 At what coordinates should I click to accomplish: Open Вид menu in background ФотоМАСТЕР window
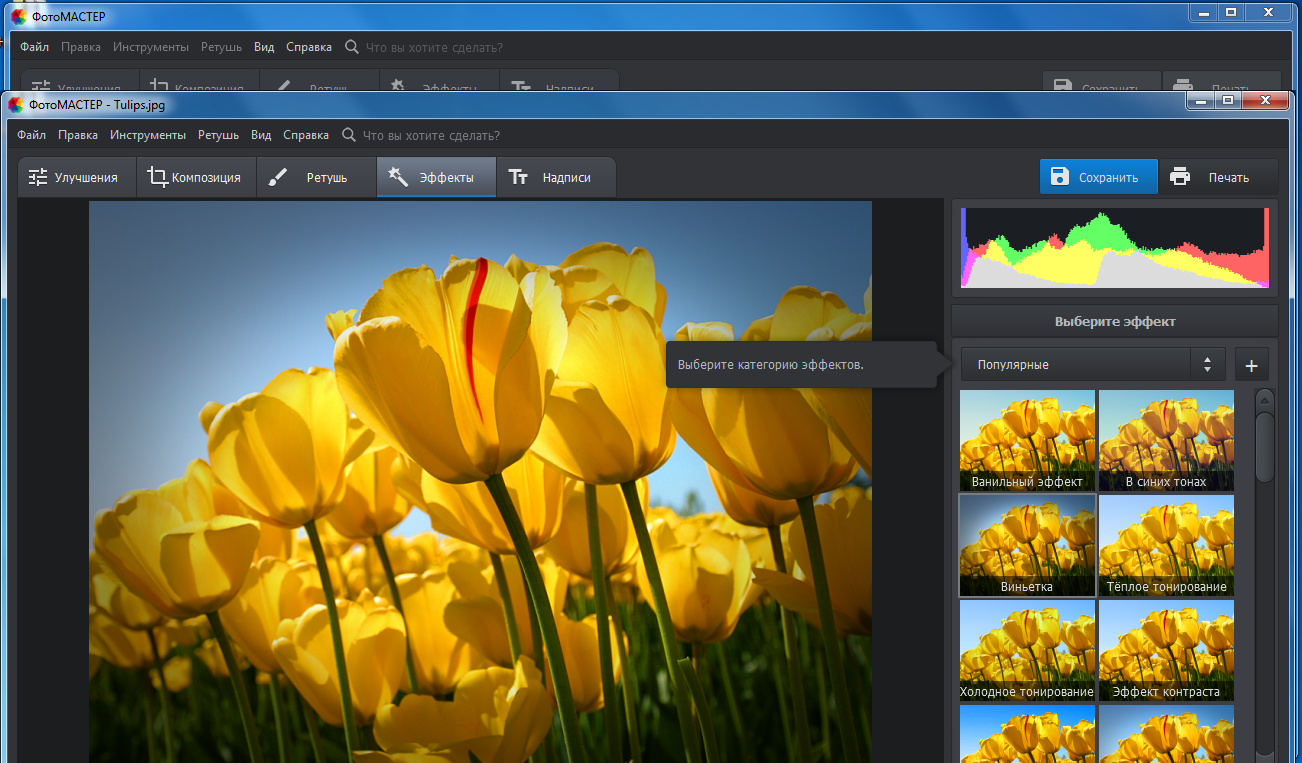264,47
